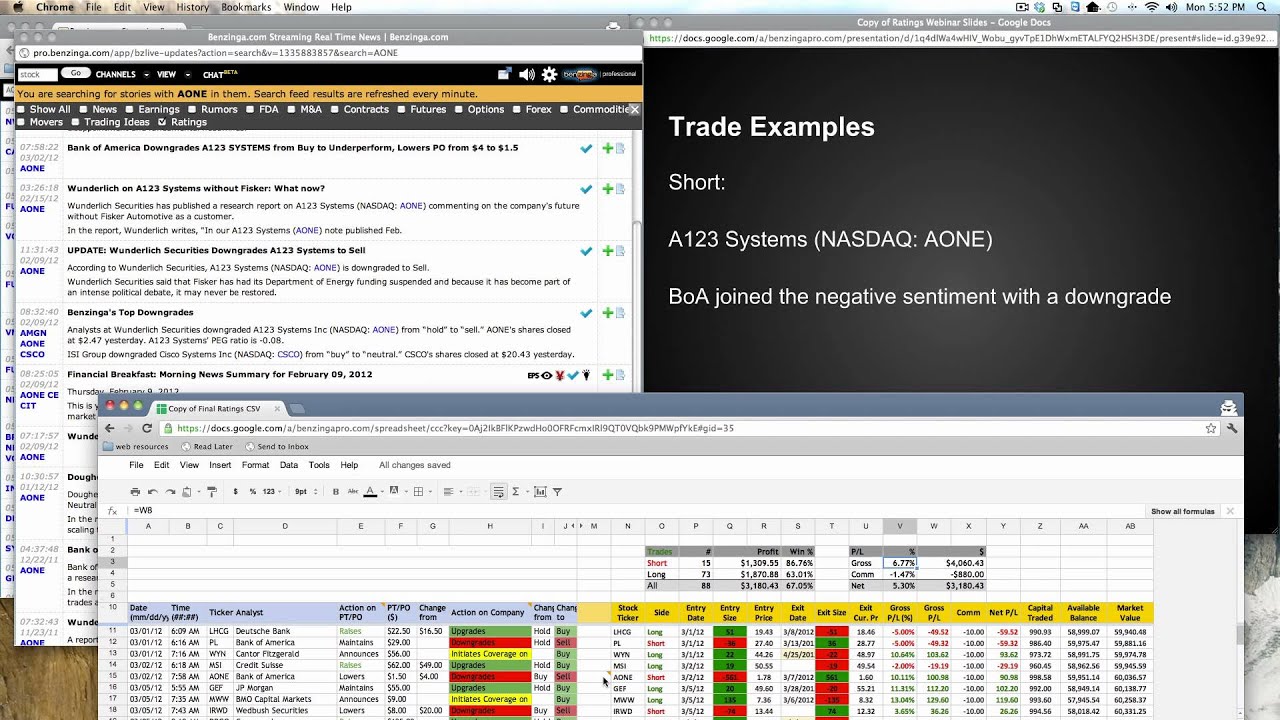Toggle the wrap text icon
The image size is (1280, 720).
point(498,491)
